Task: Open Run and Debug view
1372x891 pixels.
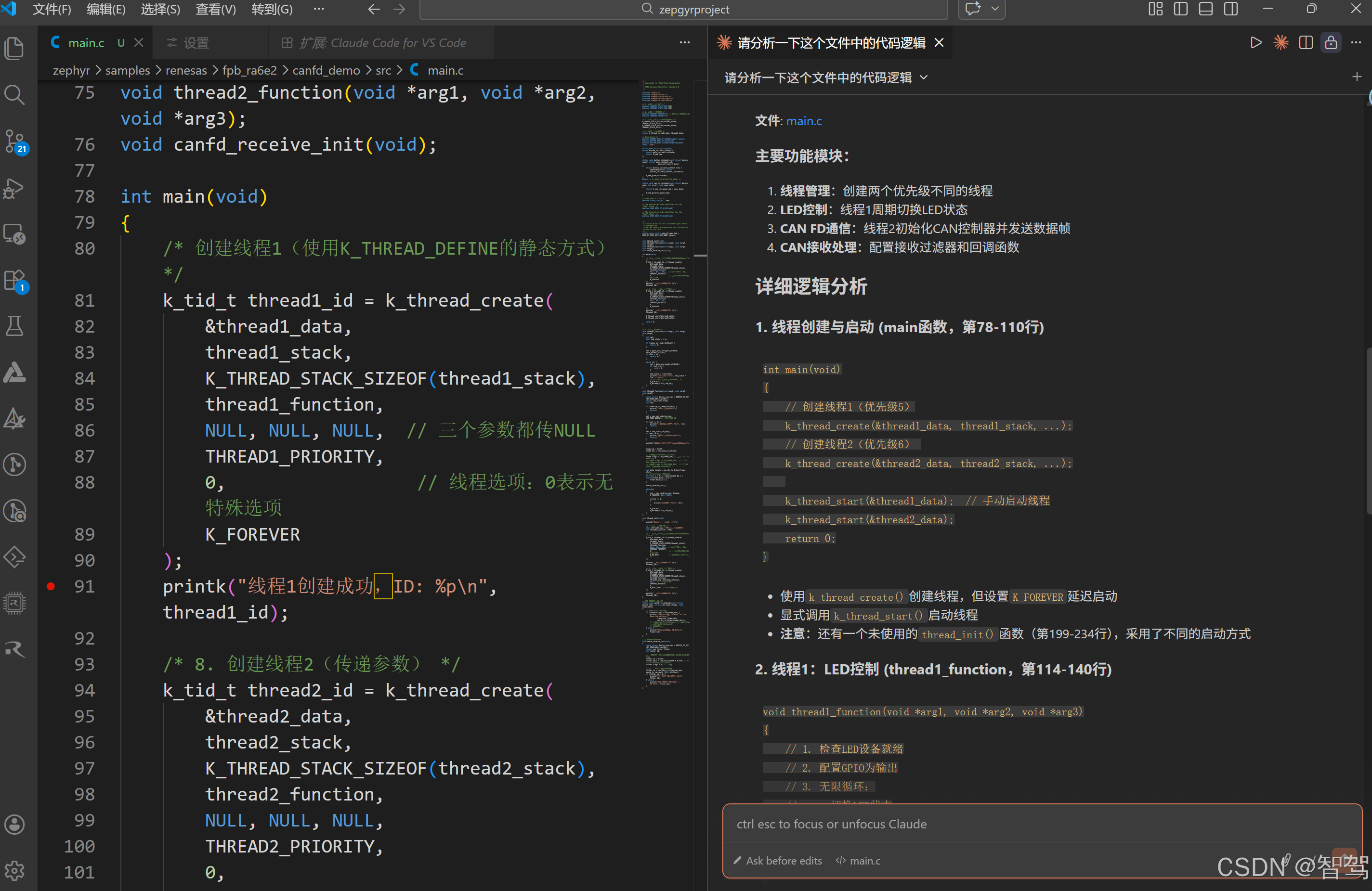Action: (14, 188)
